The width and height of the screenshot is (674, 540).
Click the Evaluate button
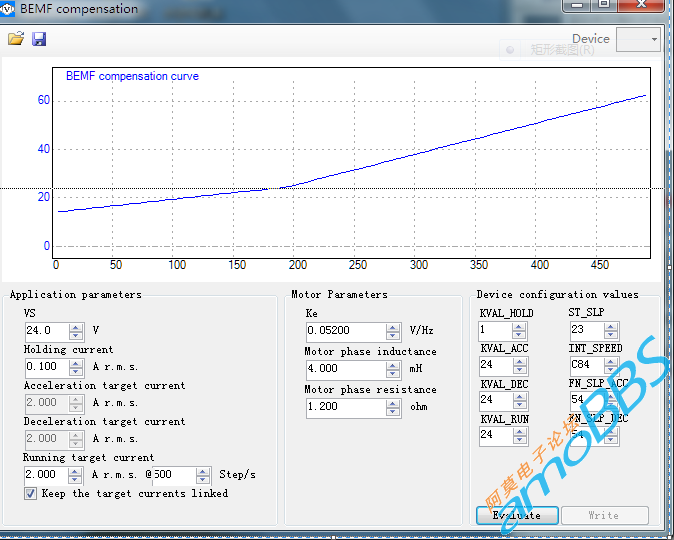click(517, 515)
